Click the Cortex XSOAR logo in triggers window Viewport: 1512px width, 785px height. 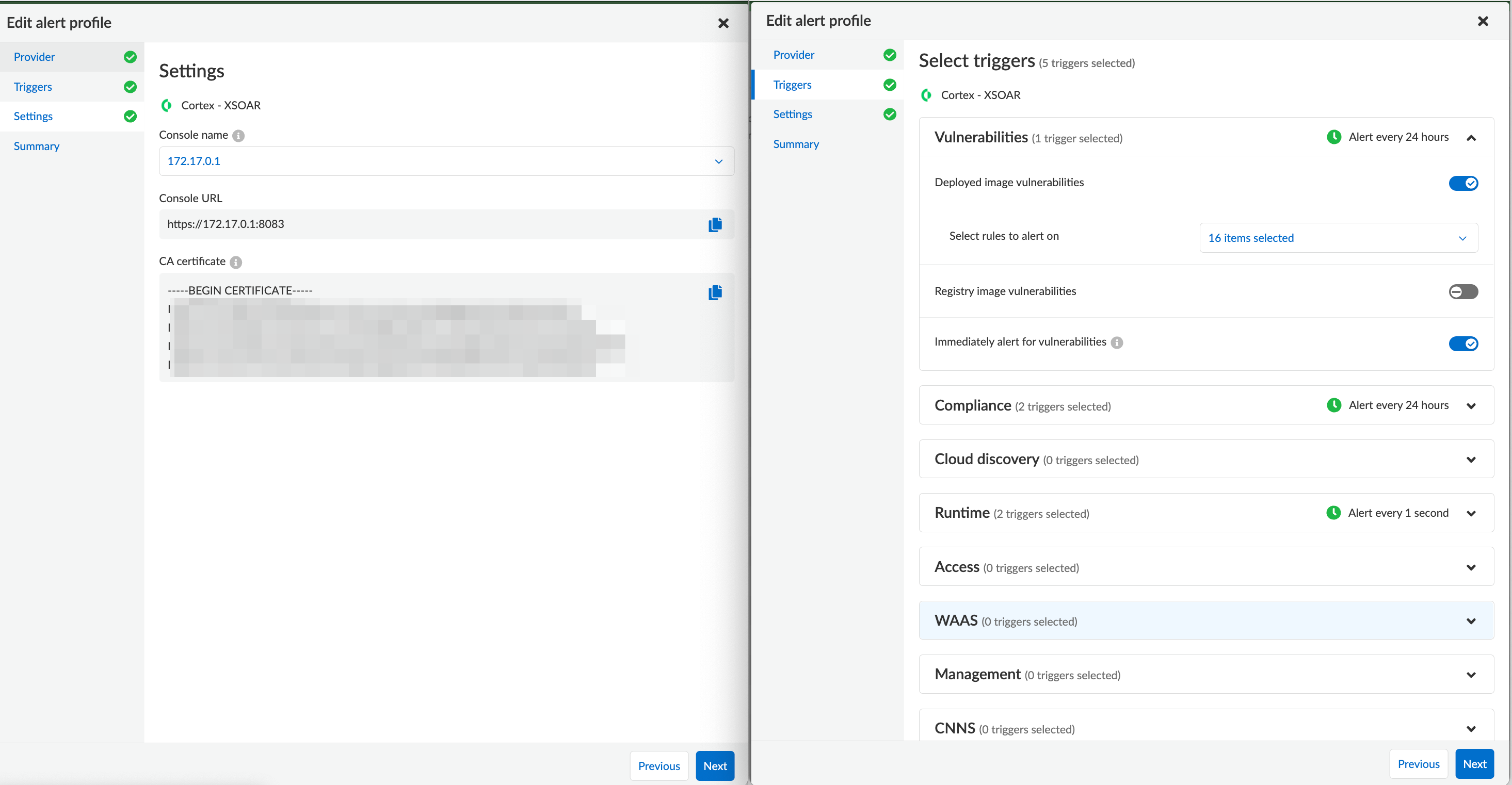[x=926, y=95]
